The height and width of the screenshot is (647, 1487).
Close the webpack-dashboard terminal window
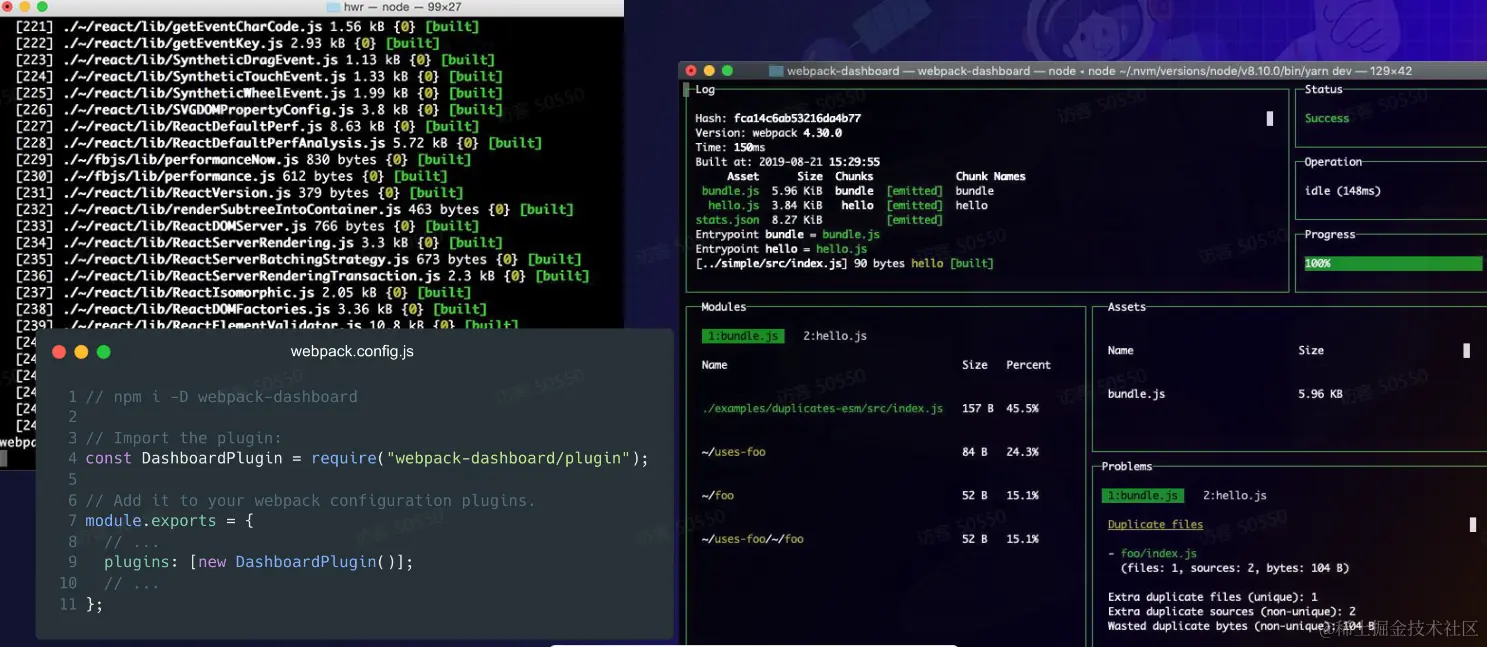(691, 71)
